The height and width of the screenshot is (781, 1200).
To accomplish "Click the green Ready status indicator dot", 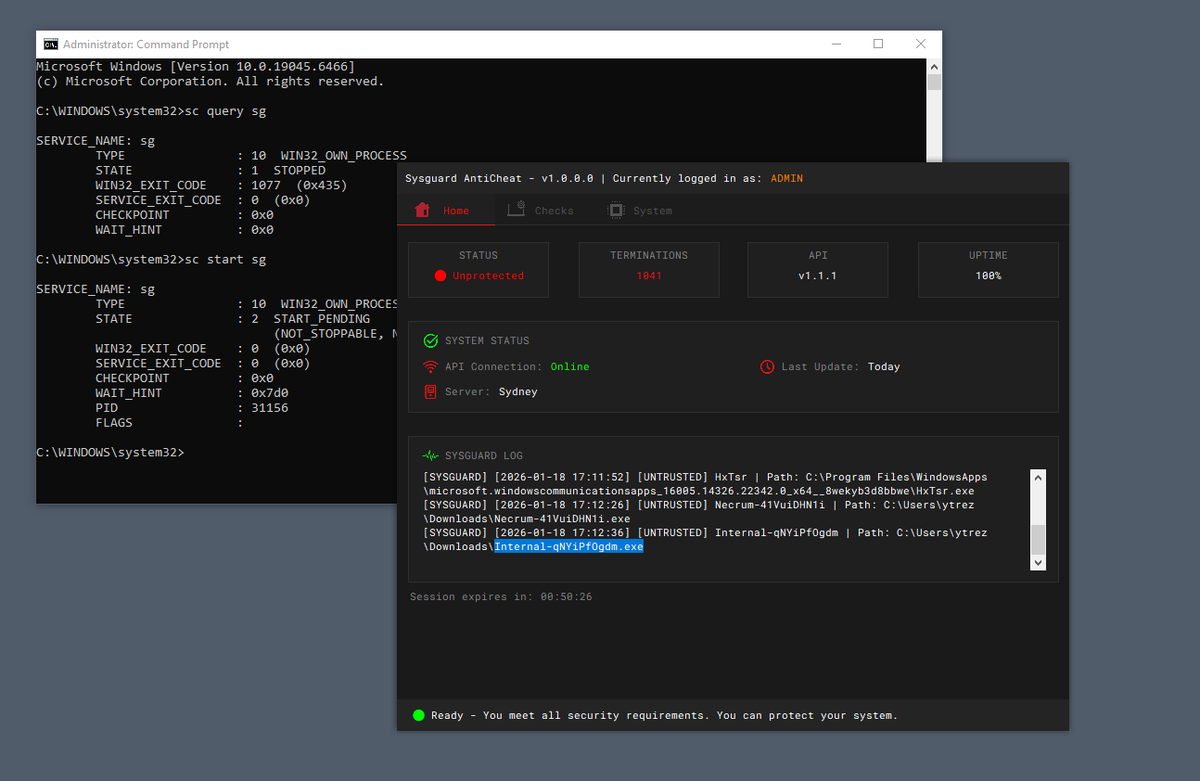I will click(x=419, y=715).
